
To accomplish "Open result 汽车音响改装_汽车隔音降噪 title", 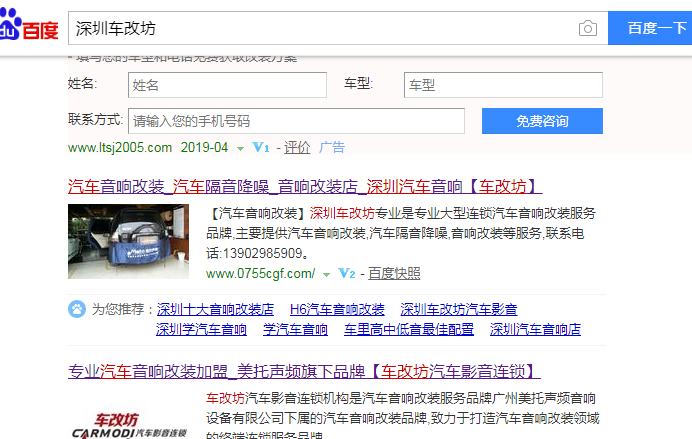I will 305,187.
